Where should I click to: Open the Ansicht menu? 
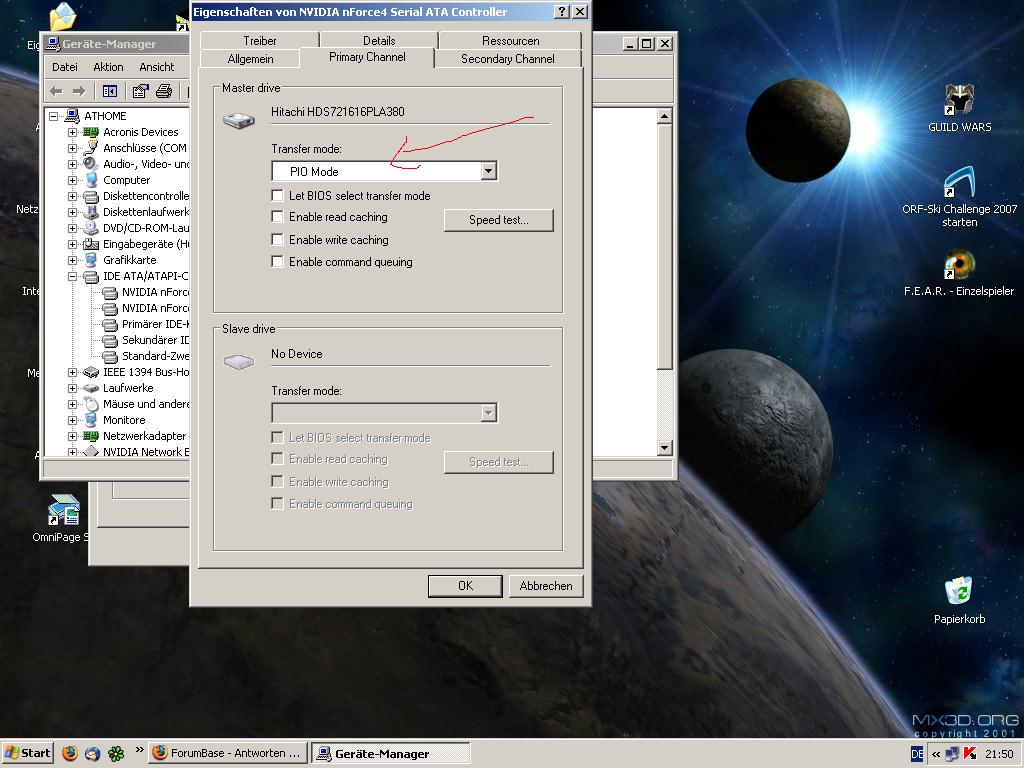click(x=156, y=67)
